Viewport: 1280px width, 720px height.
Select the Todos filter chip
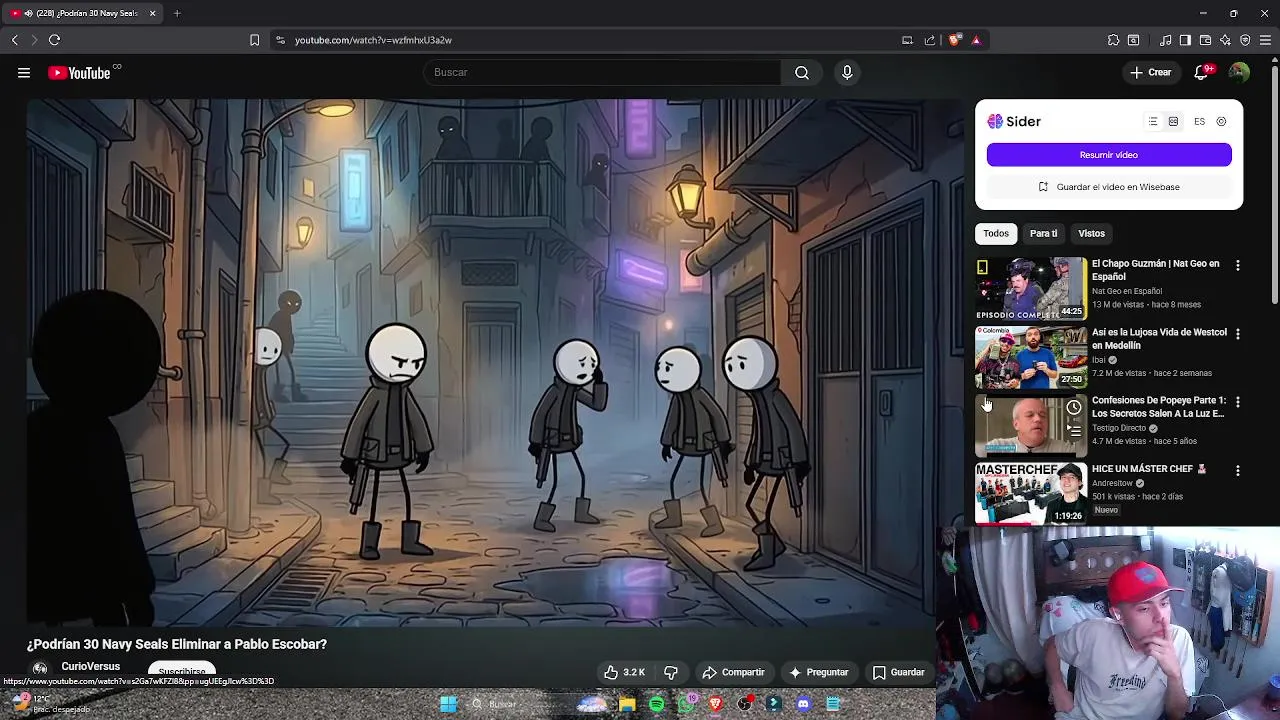coord(996,233)
